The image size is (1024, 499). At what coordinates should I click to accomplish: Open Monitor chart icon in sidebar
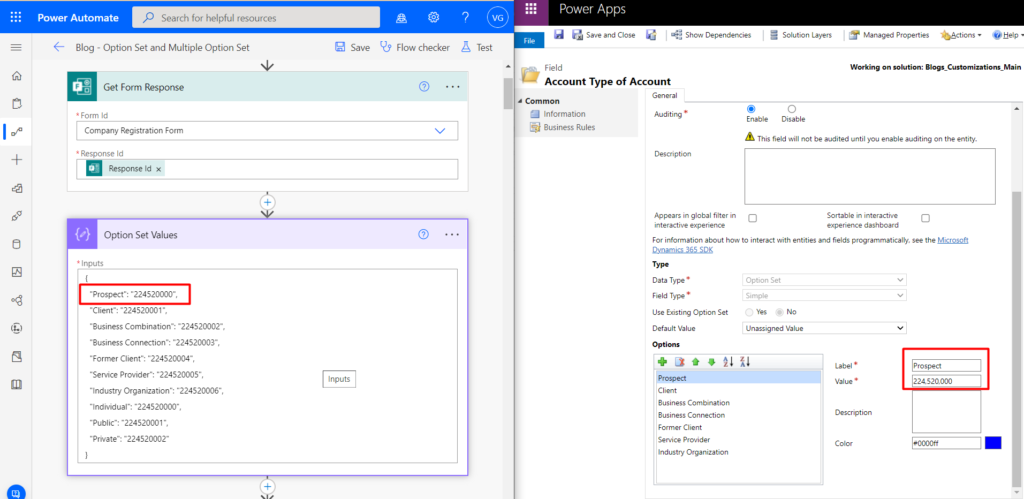(17, 272)
